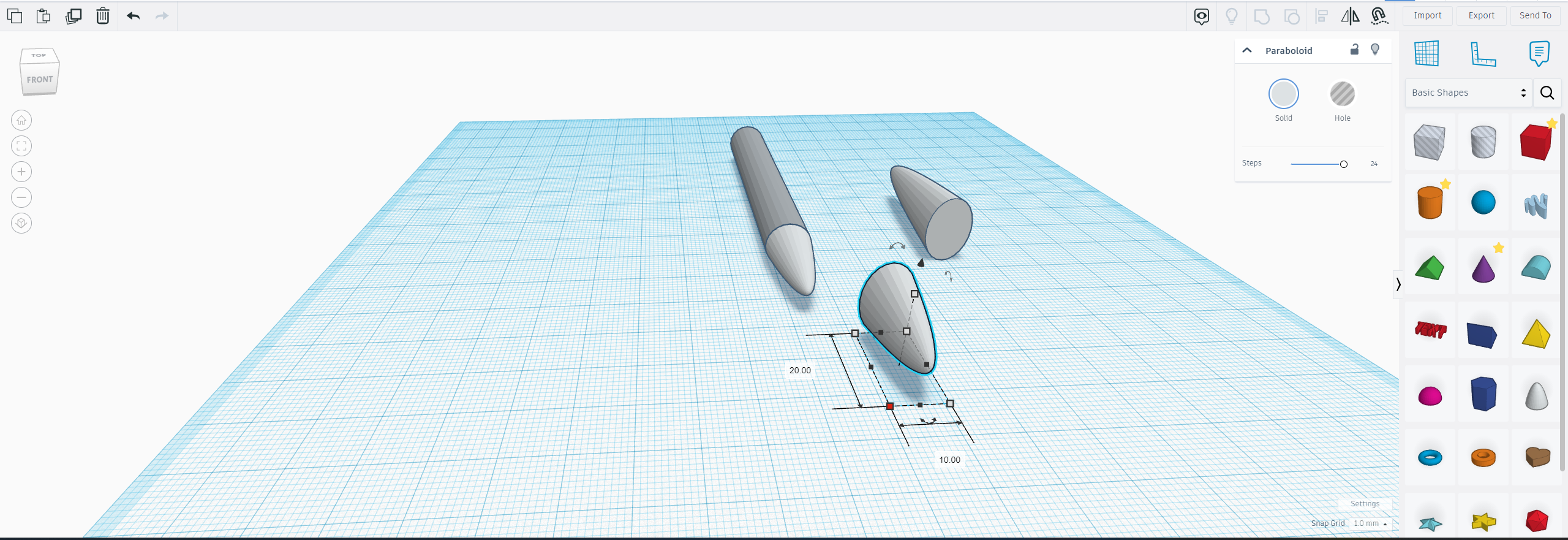The width and height of the screenshot is (1568, 540).
Task: Open the Notes tool speech bubble icon
Action: (x=1202, y=17)
